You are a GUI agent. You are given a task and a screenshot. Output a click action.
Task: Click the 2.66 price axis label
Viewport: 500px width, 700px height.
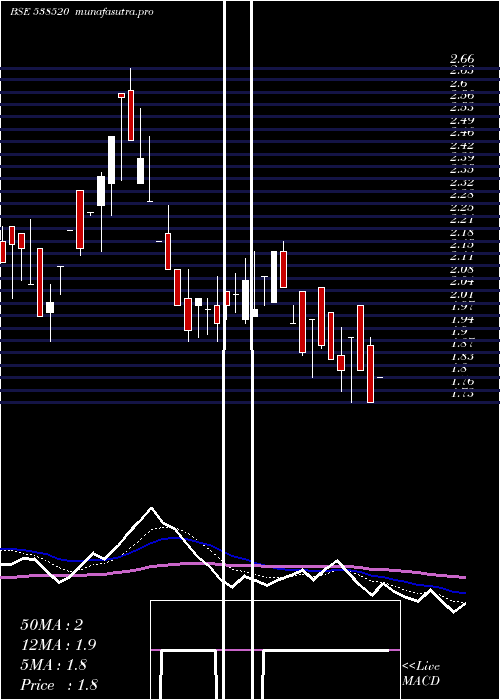[x=462, y=59]
